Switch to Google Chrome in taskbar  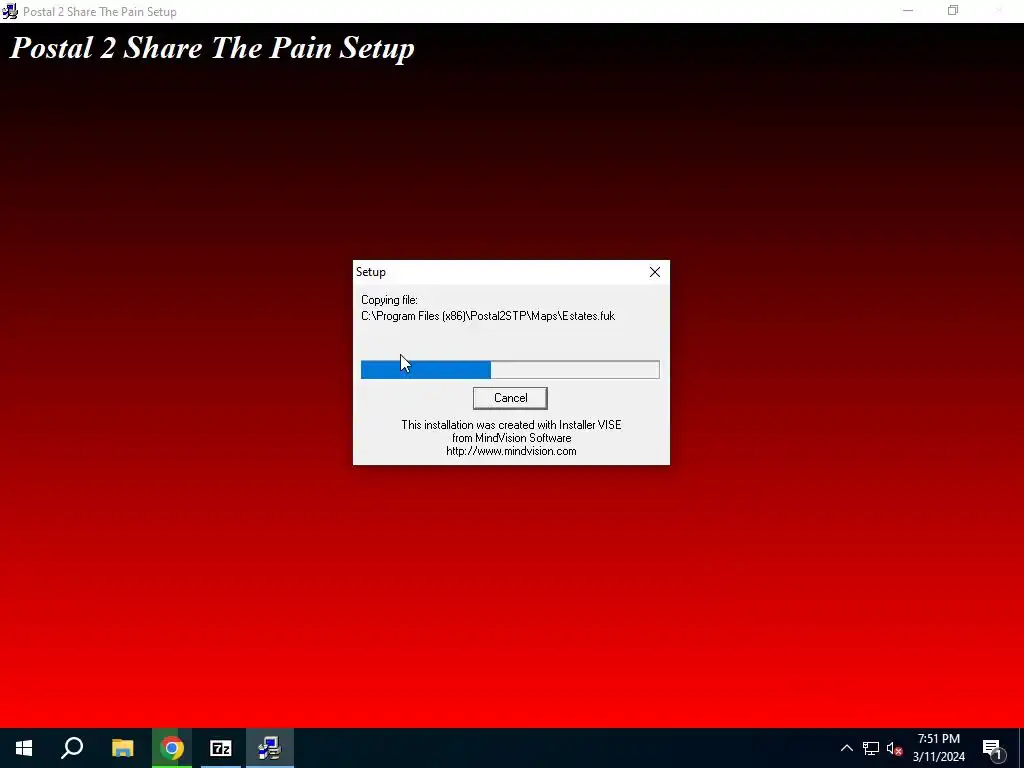(172, 748)
